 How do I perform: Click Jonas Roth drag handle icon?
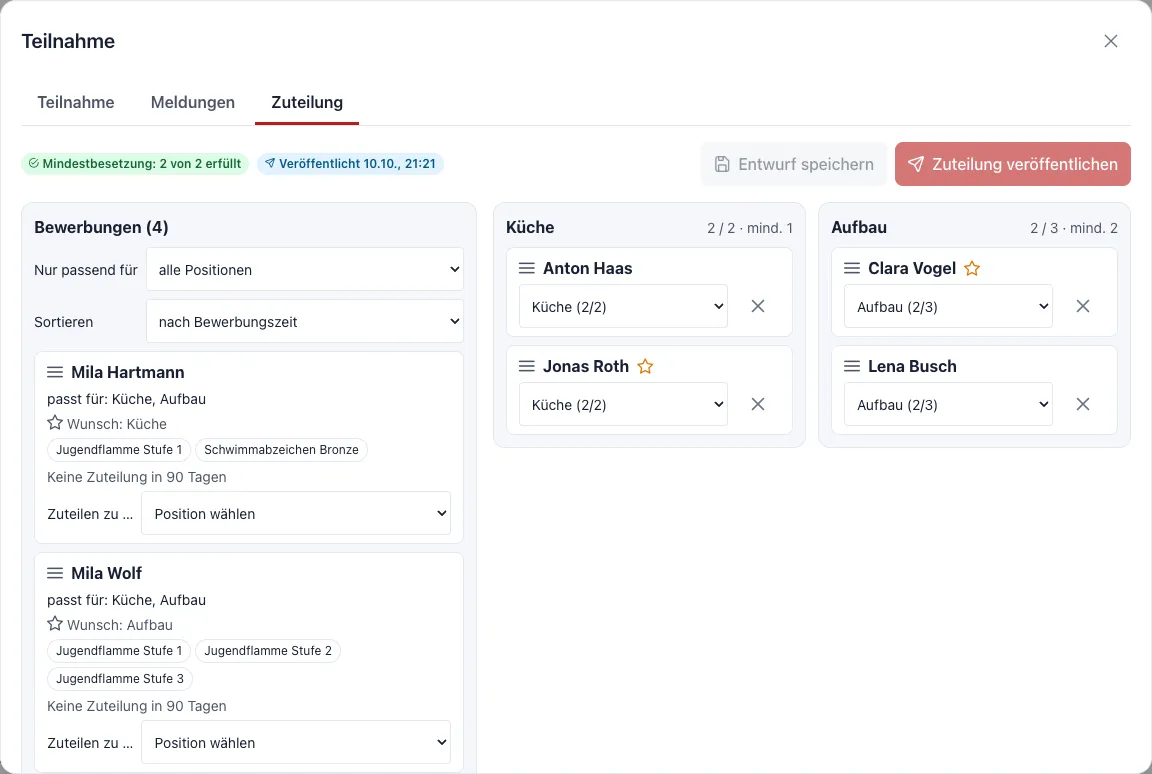[x=527, y=366]
